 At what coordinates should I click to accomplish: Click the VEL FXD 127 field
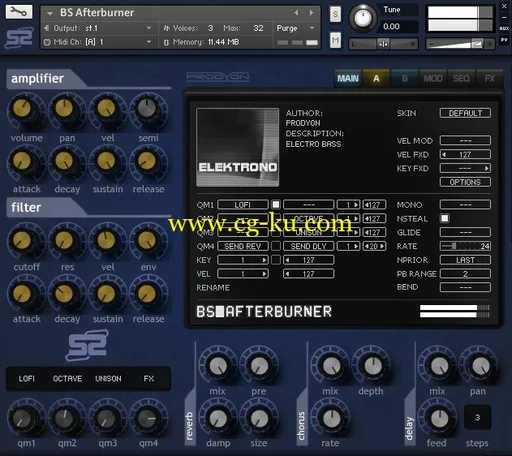(465, 154)
